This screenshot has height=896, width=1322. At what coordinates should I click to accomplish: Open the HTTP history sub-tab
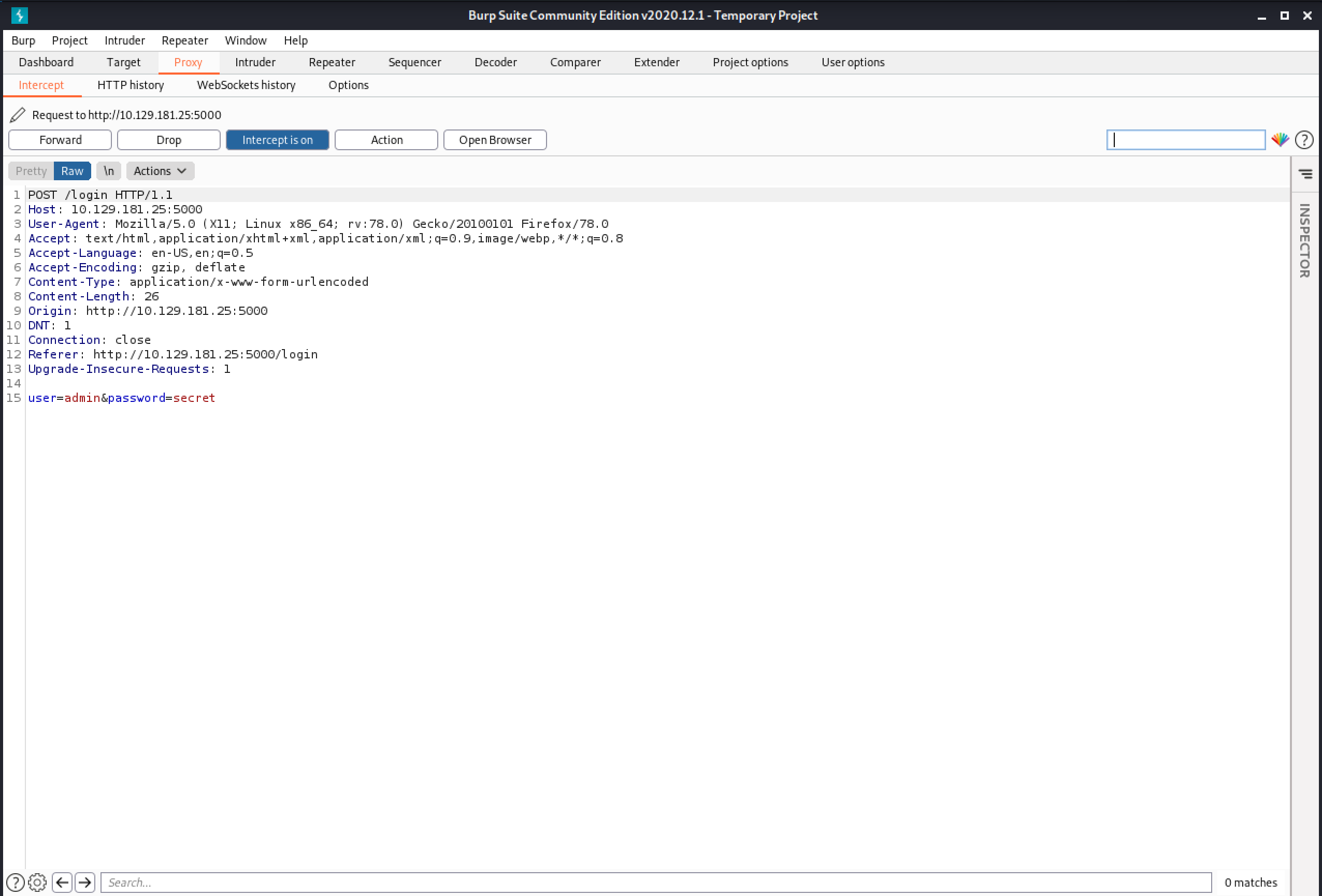(x=131, y=85)
